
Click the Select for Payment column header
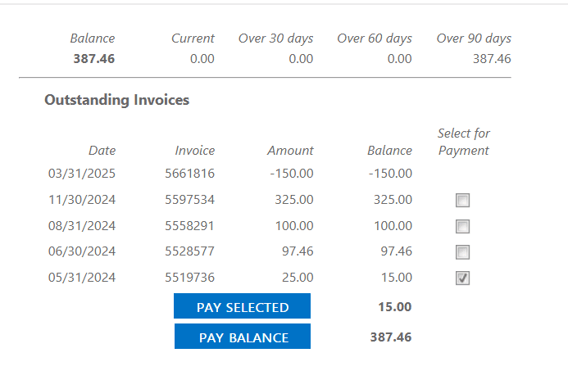click(x=464, y=142)
